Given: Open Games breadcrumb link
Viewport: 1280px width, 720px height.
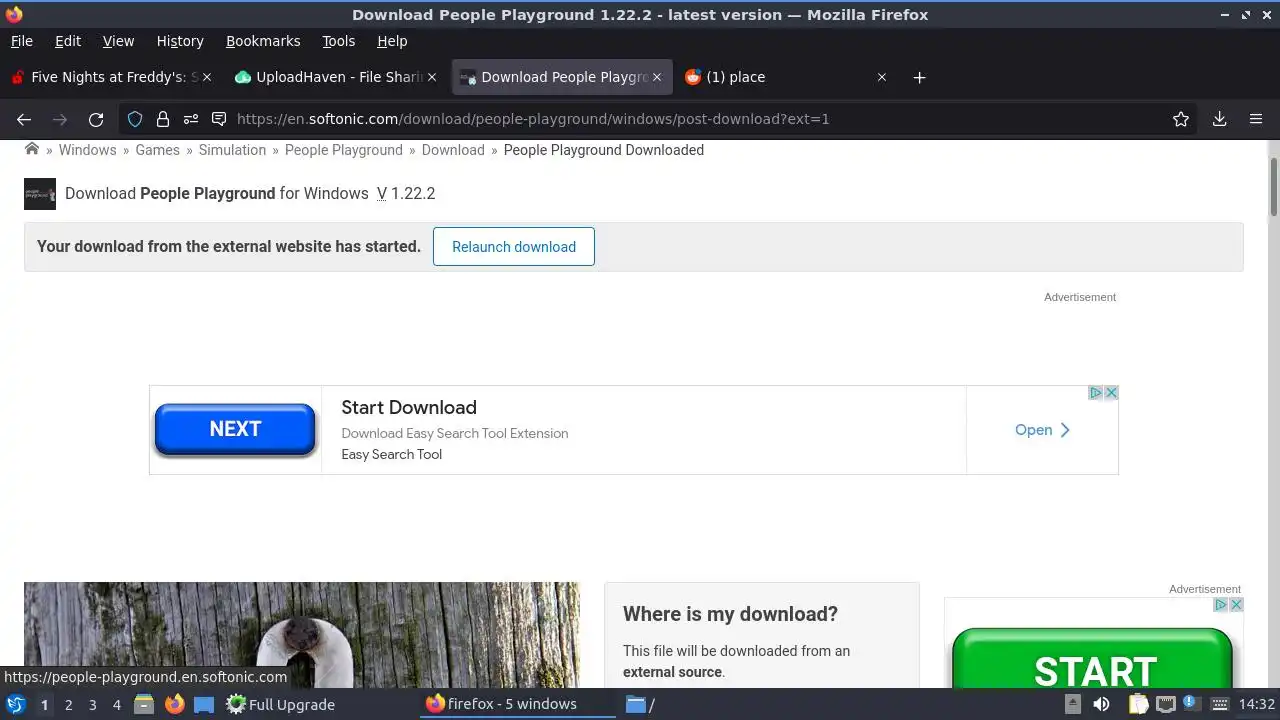Looking at the screenshot, I should pos(158,150).
